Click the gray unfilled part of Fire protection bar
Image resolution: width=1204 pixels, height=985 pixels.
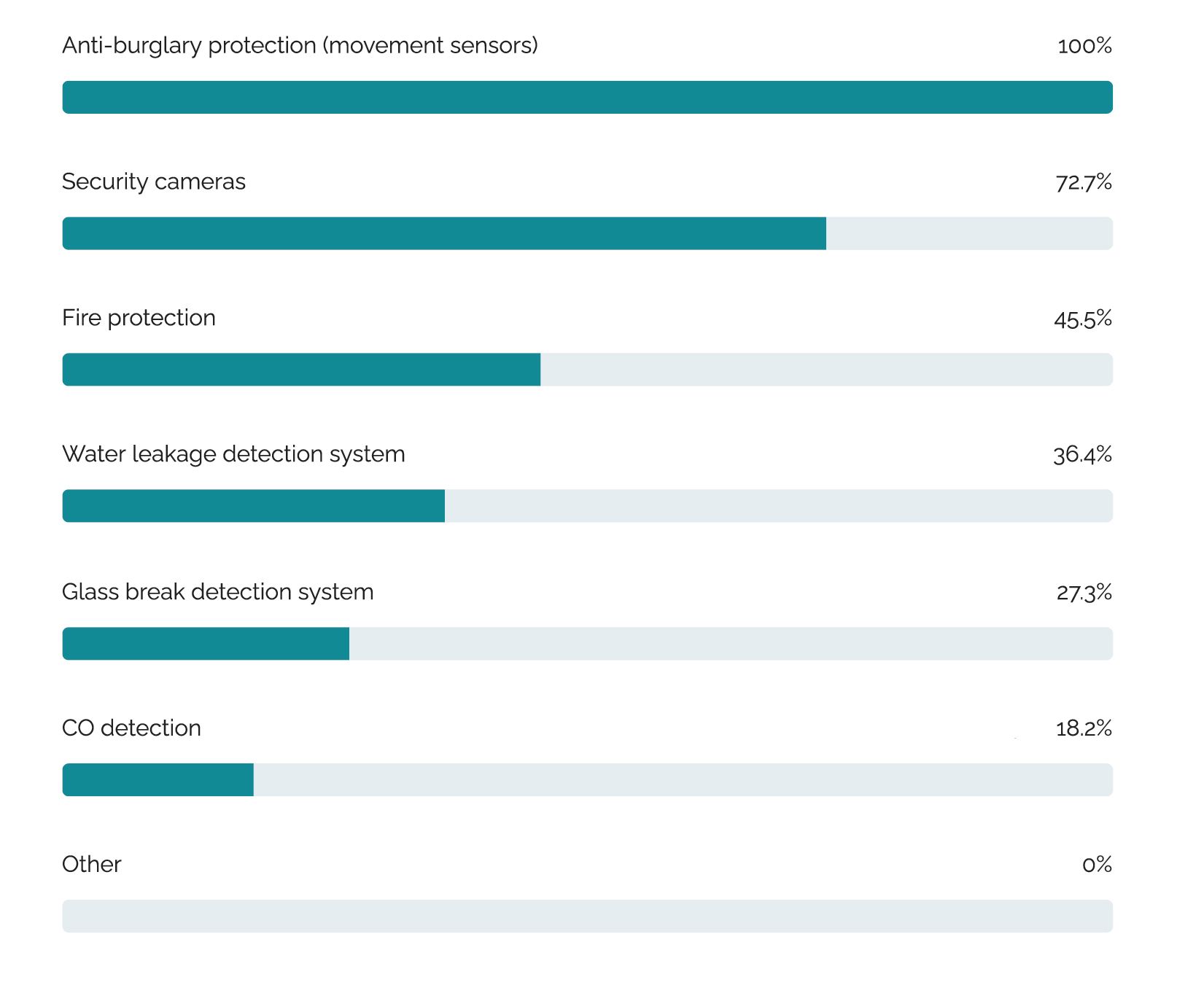coord(826,370)
